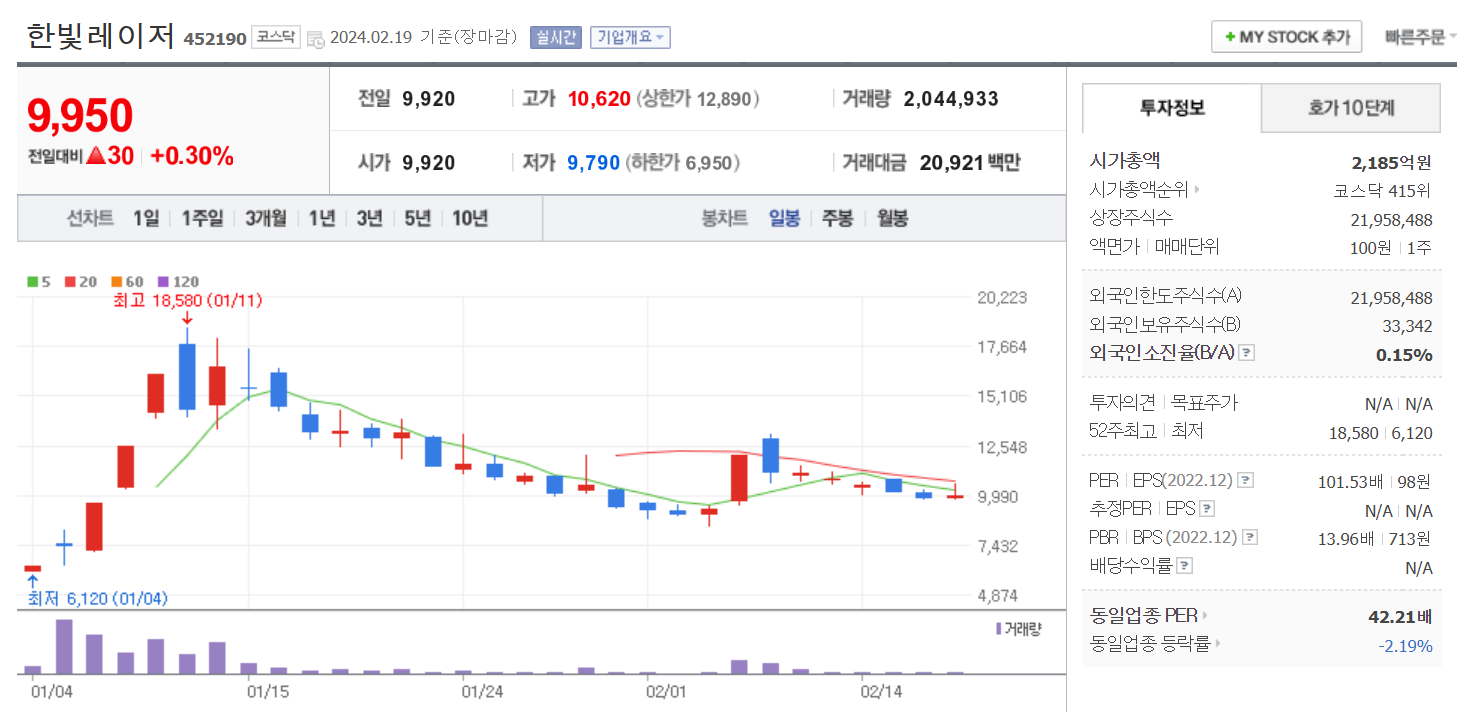Click the +0.30% change rate
The height and width of the screenshot is (712, 1474).
(193, 156)
